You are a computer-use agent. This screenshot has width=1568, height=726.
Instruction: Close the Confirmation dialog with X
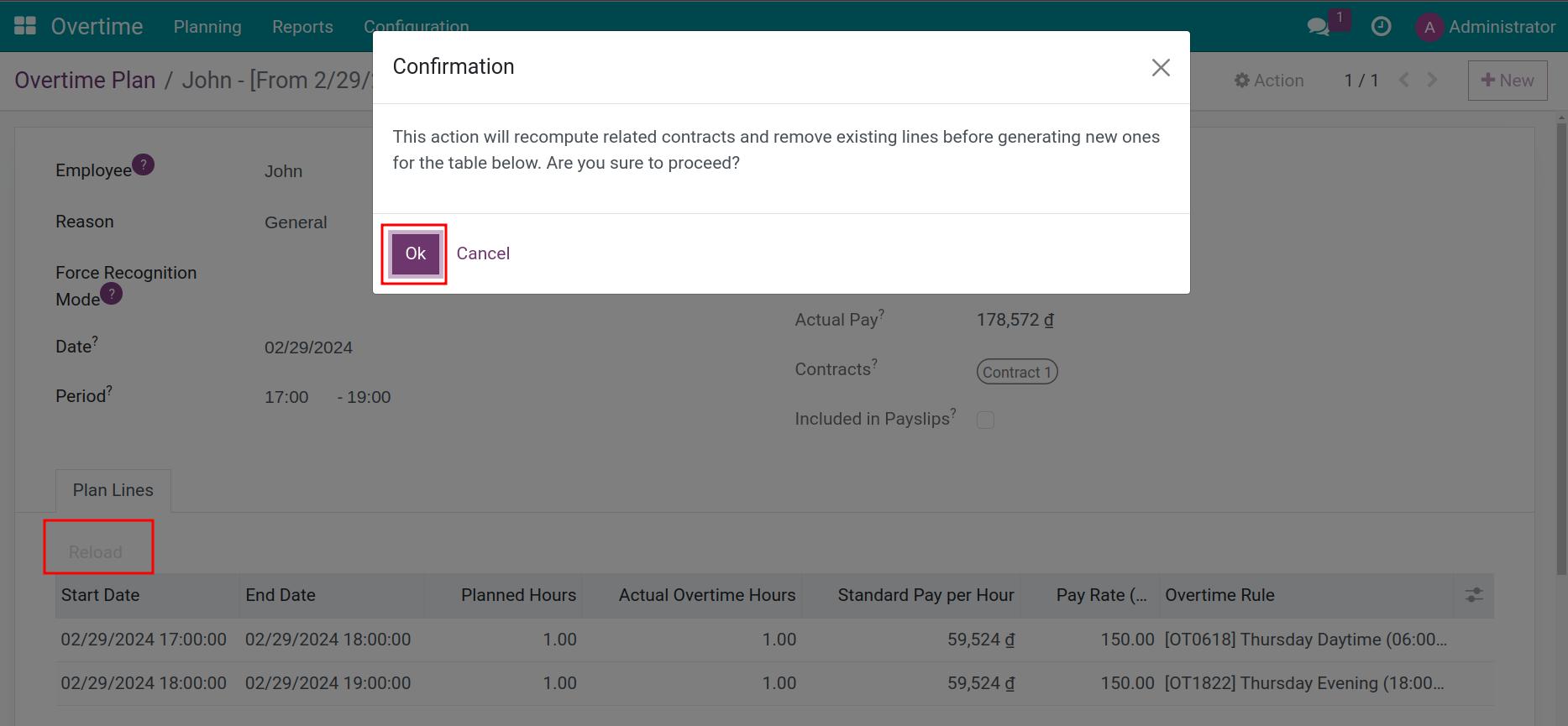click(1161, 67)
